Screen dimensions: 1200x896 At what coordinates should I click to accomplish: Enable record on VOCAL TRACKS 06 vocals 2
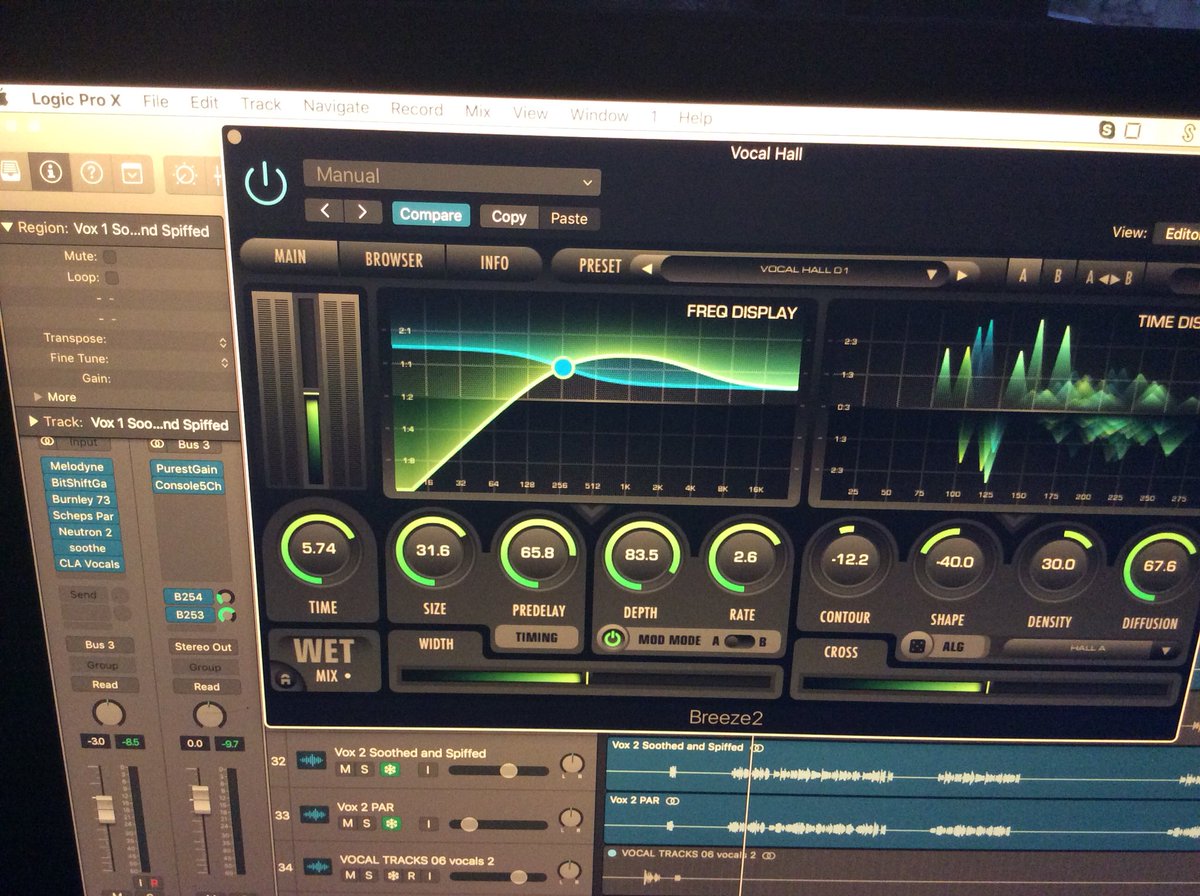pyautogui.click(x=412, y=877)
